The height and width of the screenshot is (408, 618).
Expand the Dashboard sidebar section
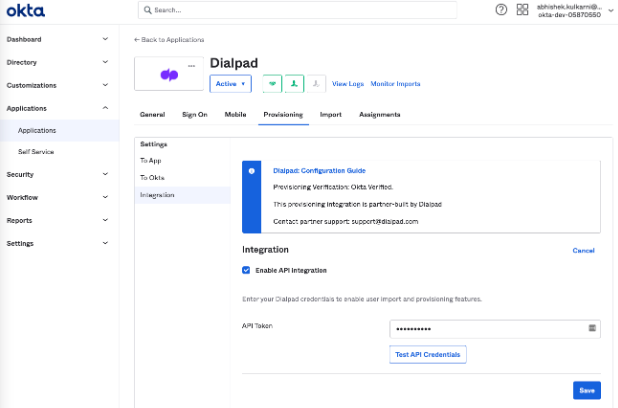click(57, 39)
